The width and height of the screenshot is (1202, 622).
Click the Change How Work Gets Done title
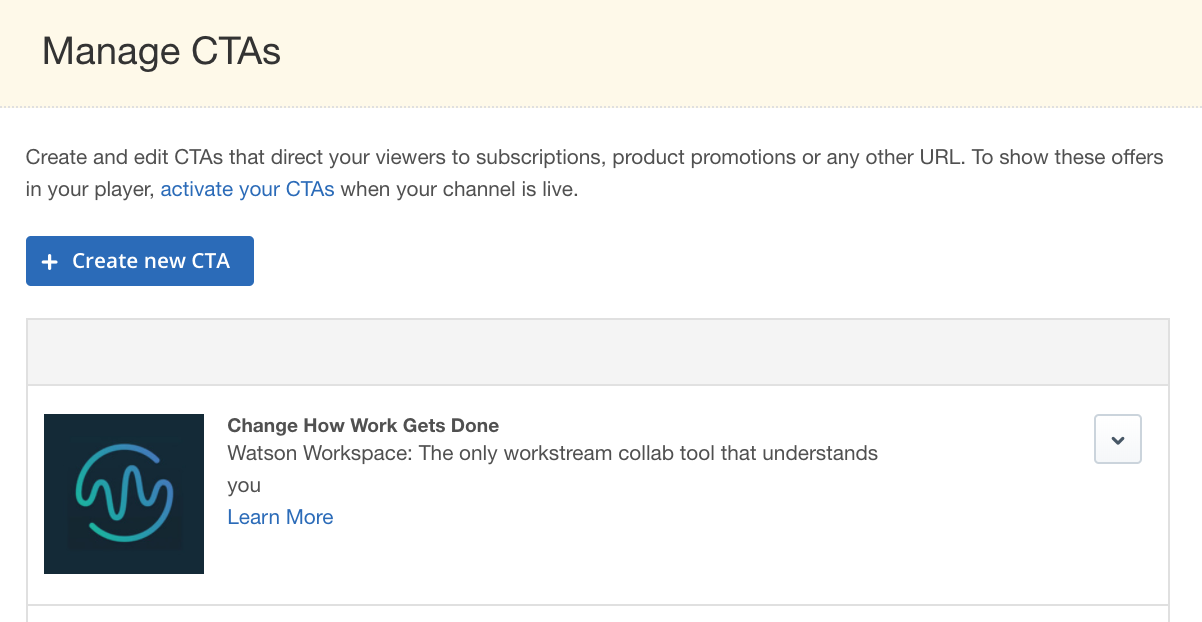click(363, 426)
